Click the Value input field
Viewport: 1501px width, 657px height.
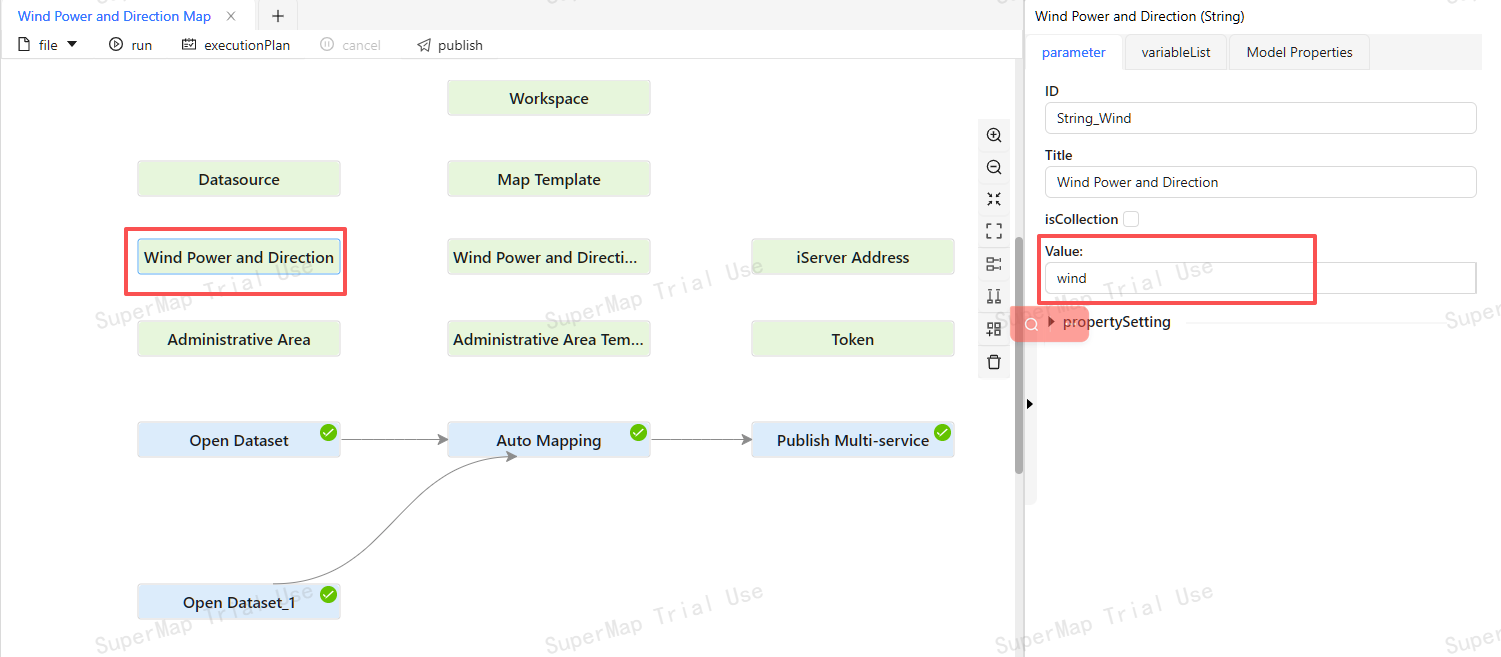(1259, 278)
